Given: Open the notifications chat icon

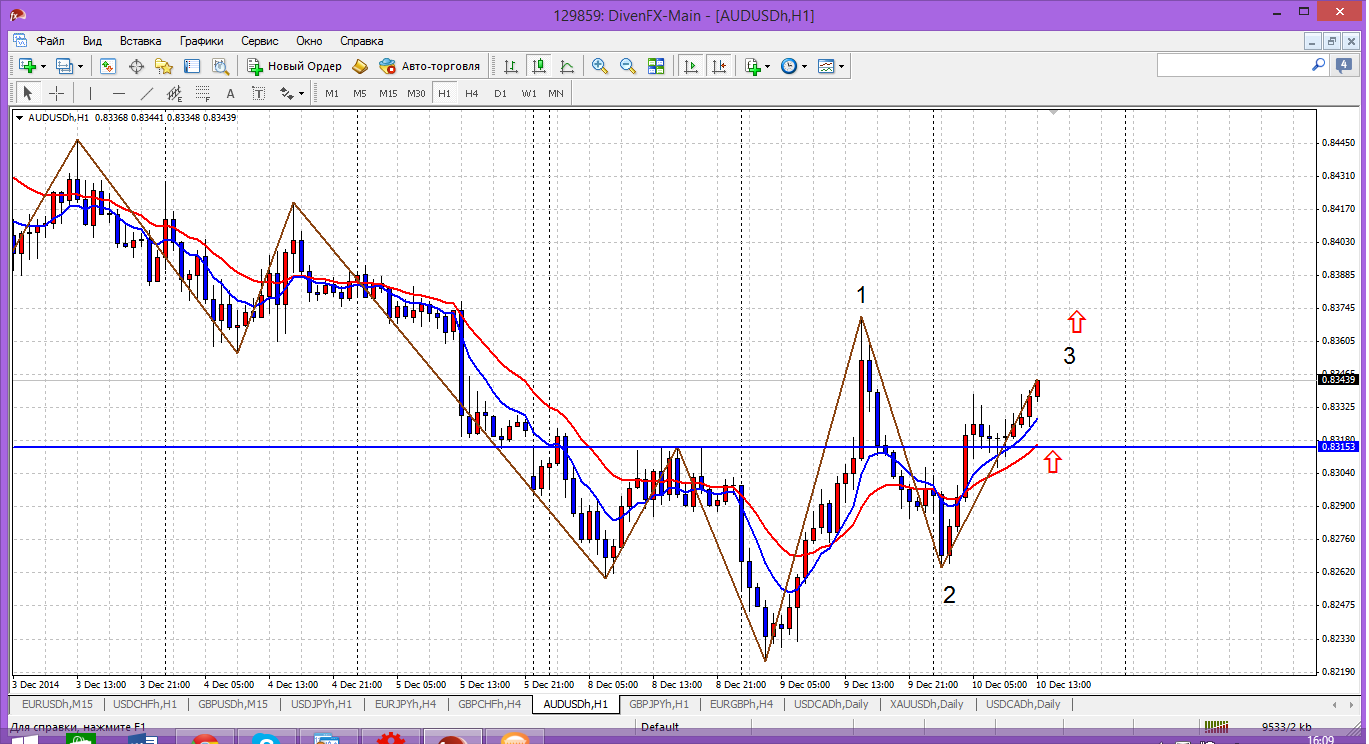Looking at the screenshot, I should pyautogui.click(x=1345, y=65).
